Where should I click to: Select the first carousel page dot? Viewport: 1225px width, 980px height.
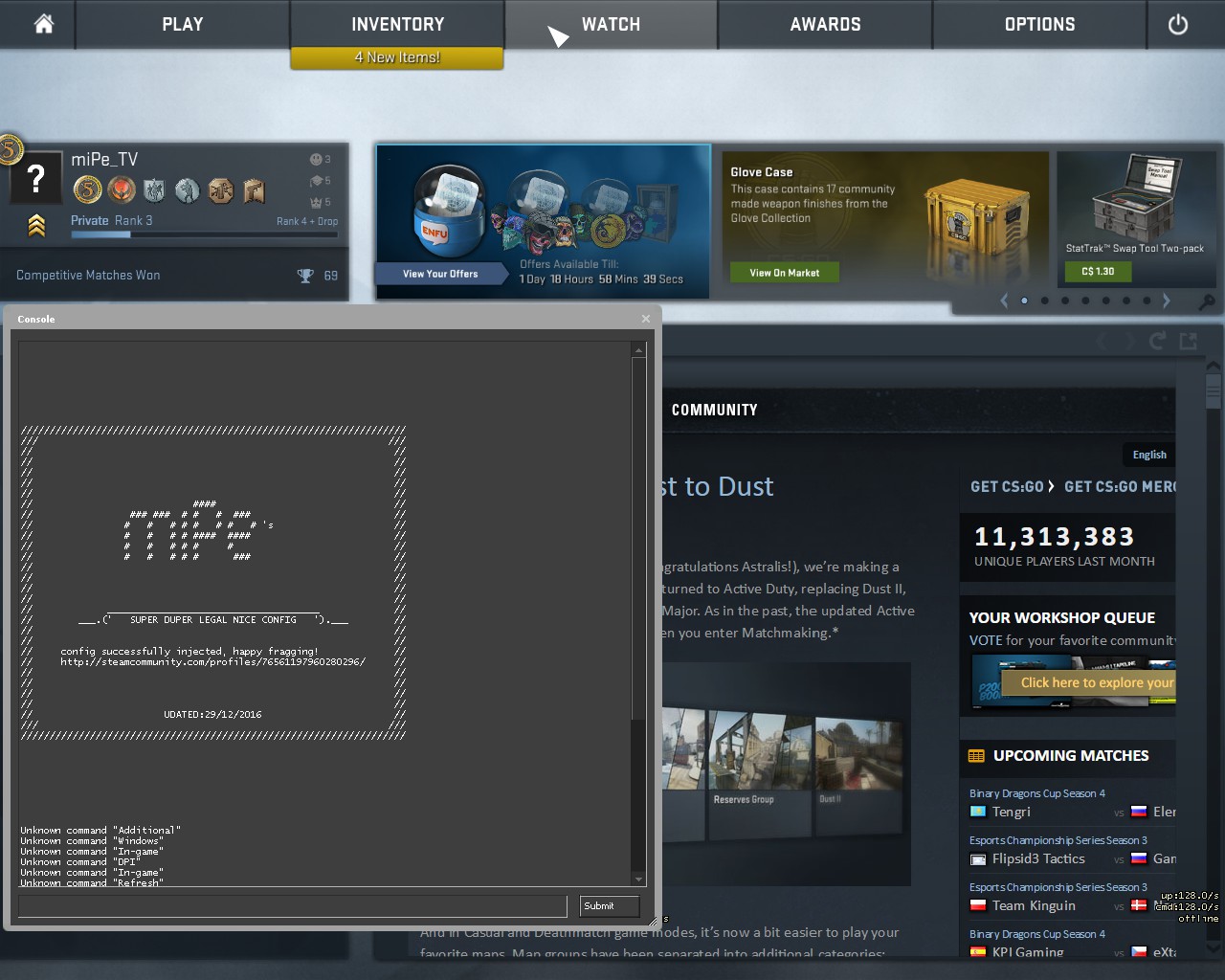point(1024,301)
